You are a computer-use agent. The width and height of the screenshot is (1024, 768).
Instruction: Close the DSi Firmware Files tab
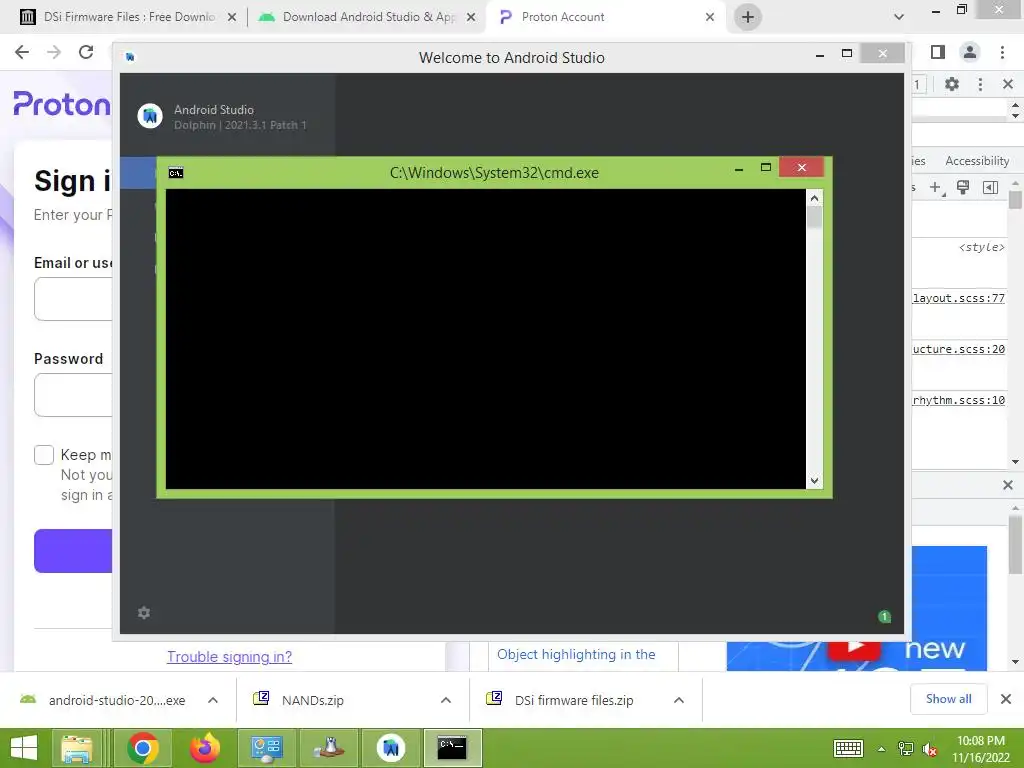click(232, 17)
